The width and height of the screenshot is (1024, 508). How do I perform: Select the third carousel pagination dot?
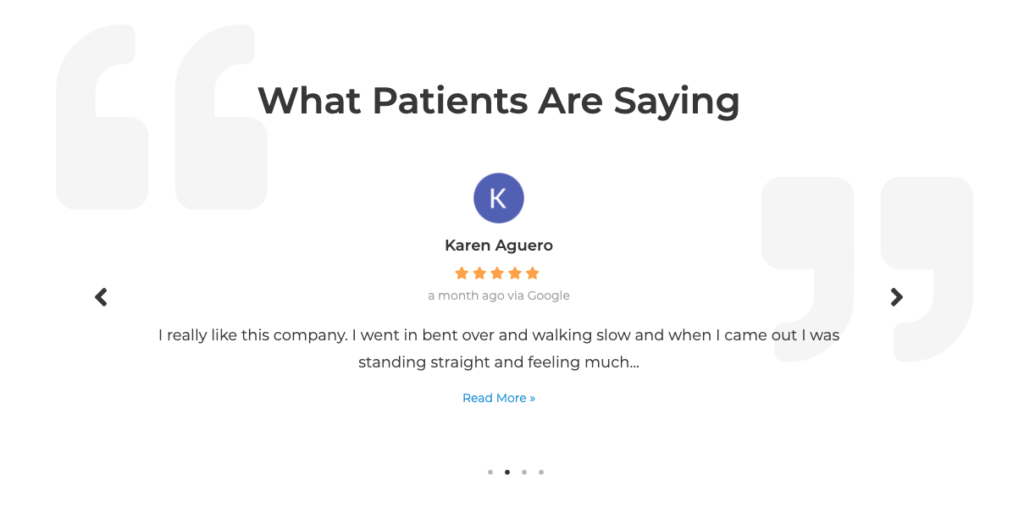[x=524, y=472]
